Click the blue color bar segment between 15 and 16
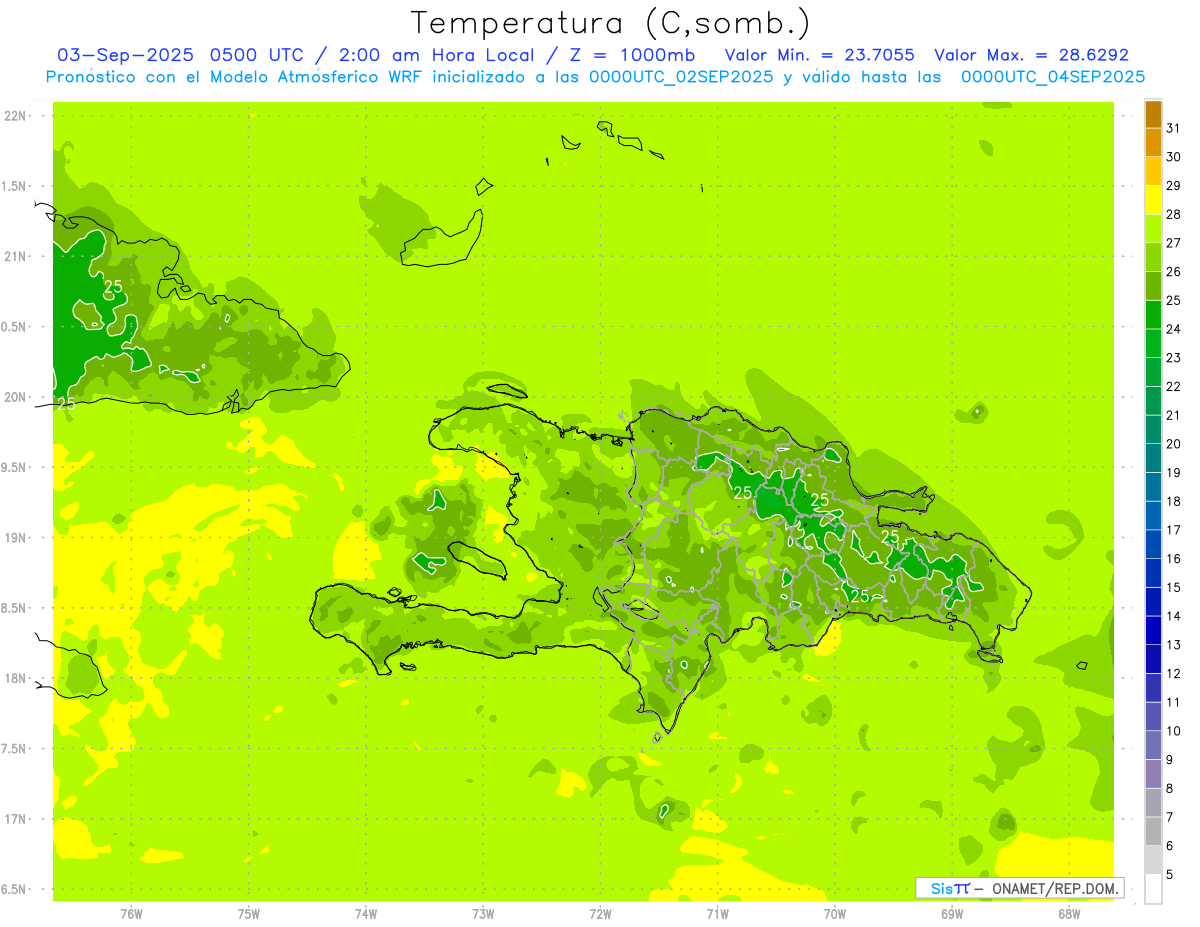The image size is (1200, 927). 1153,573
